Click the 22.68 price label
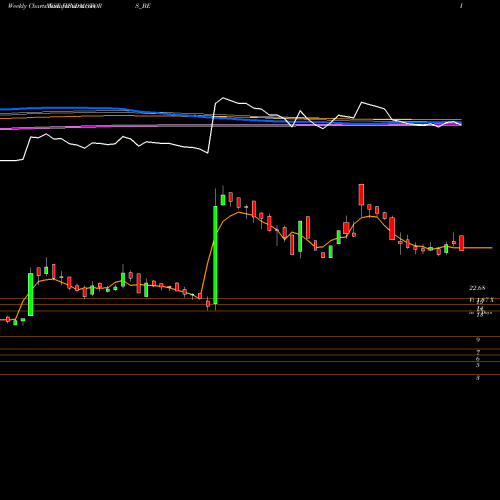 point(477,288)
